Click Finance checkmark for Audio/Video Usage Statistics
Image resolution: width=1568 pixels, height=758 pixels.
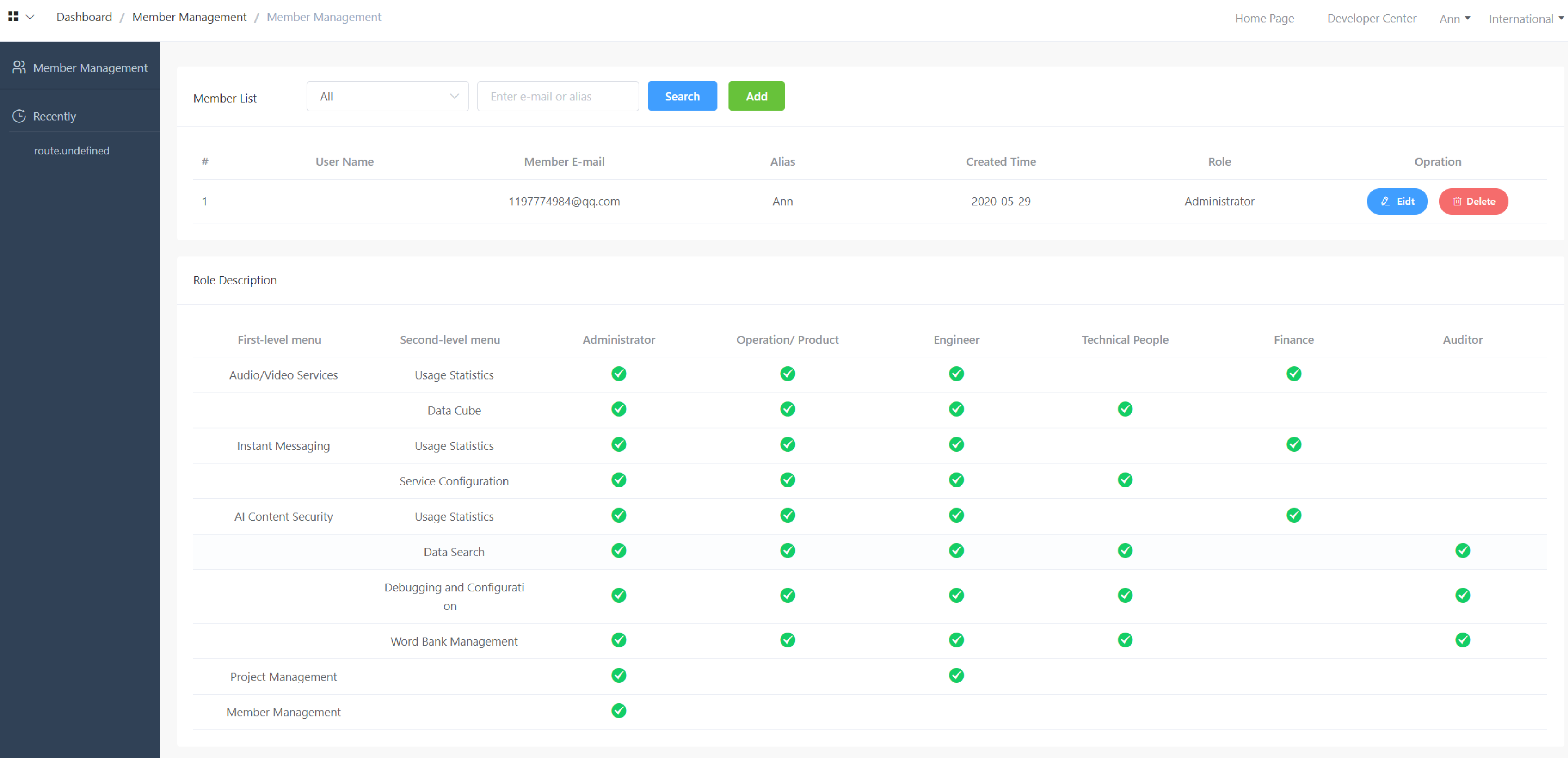[1294, 374]
